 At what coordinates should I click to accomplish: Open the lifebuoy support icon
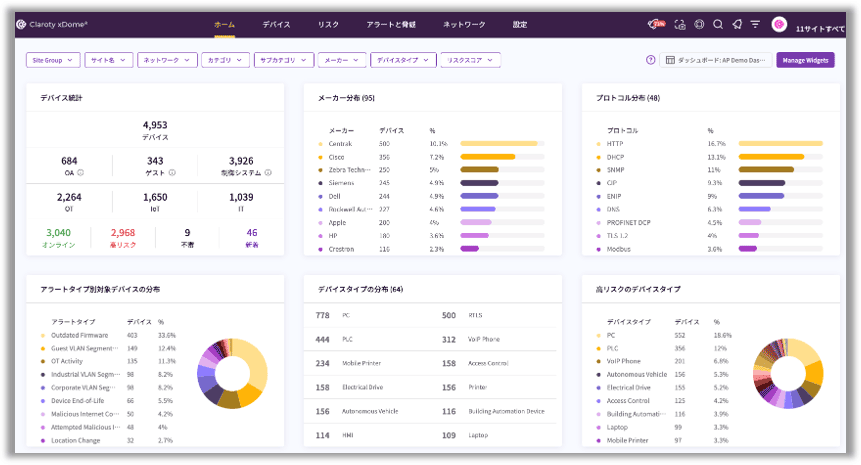699,23
